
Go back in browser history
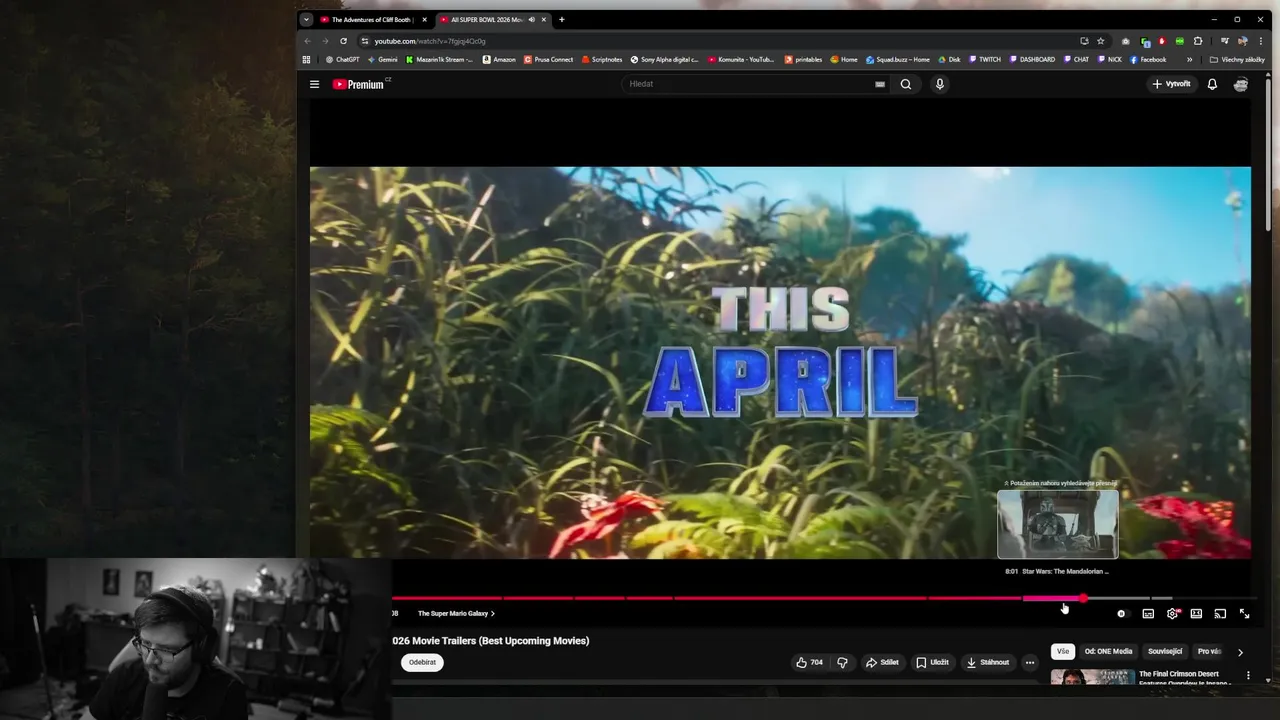[x=307, y=41]
